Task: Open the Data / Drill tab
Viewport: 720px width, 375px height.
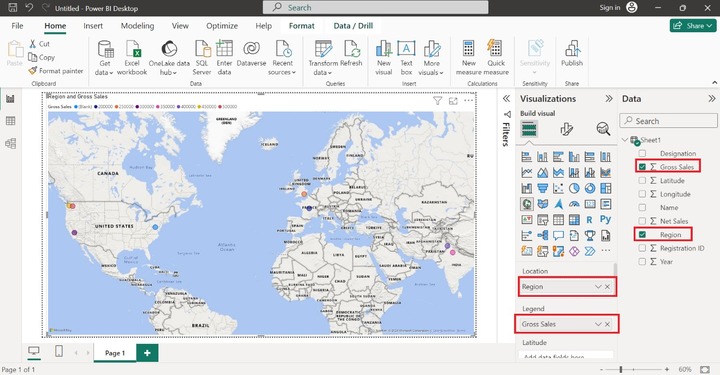Action: pyautogui.click(x=353, y=26)
